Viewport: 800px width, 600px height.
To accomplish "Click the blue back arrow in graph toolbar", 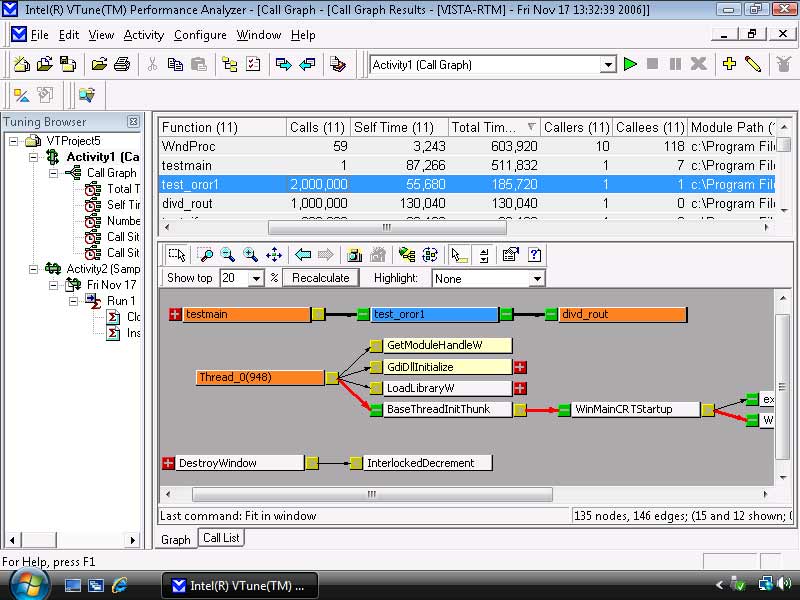I will [x=303, y=254].
